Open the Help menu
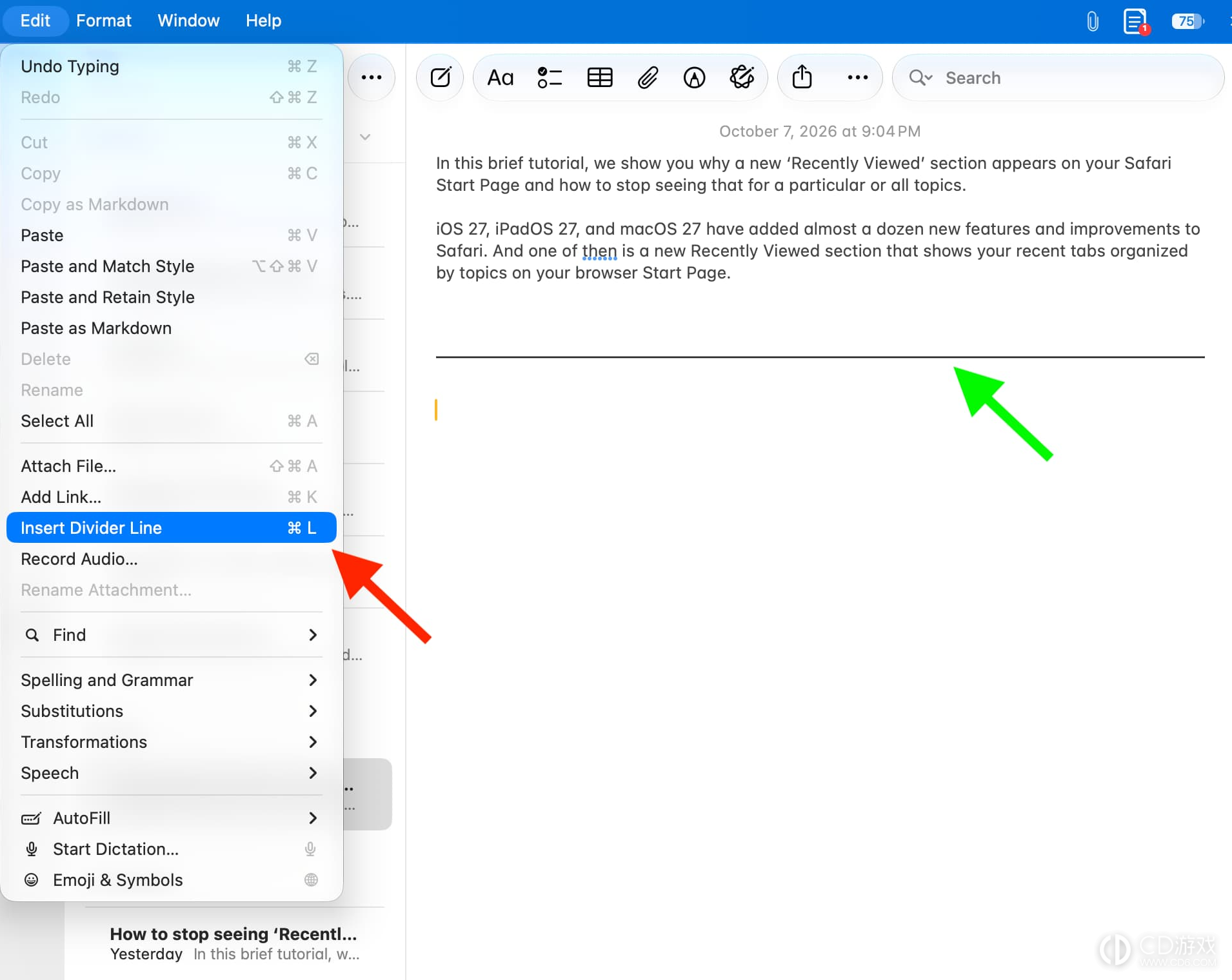 coord(263,21)
